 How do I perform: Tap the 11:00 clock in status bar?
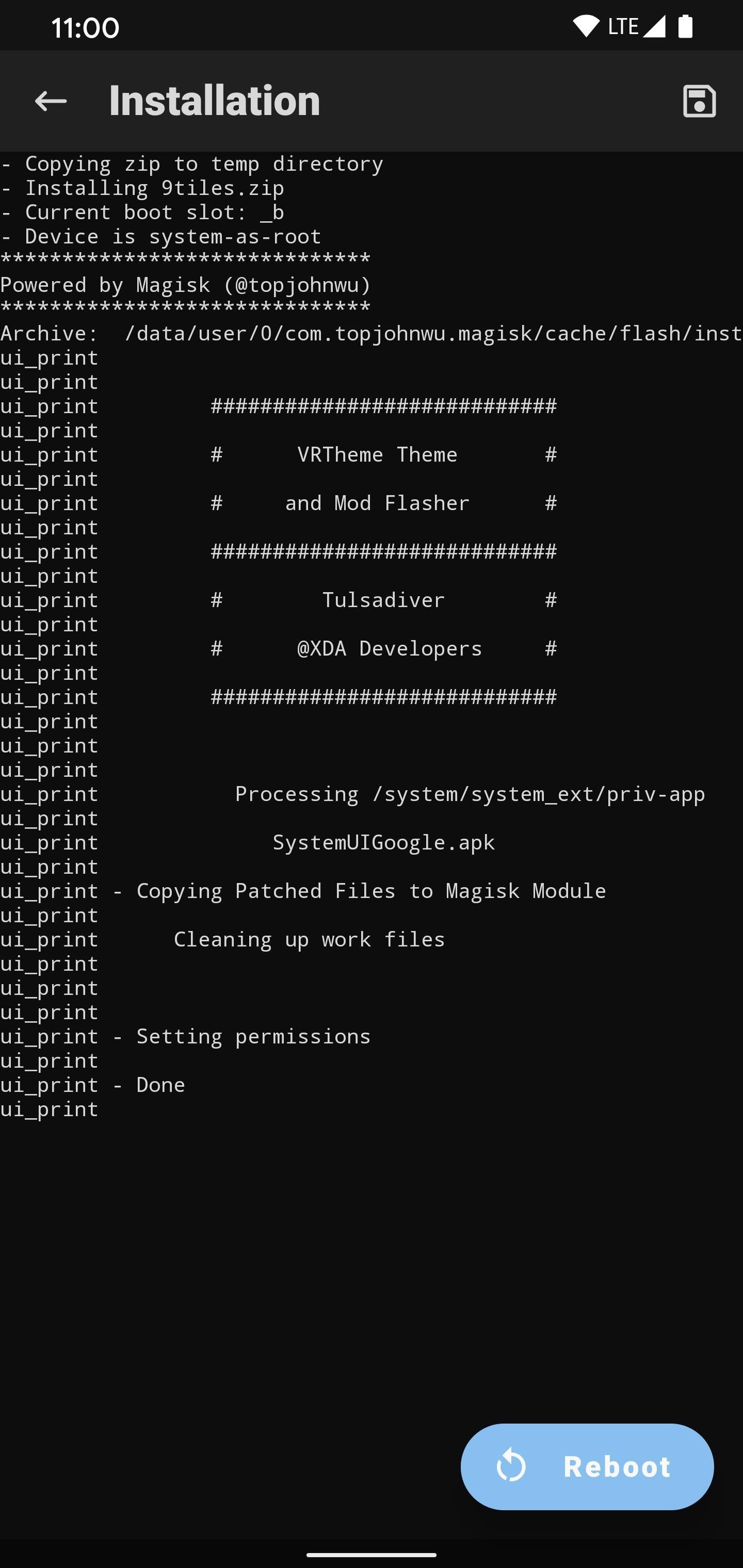(85, 28)
